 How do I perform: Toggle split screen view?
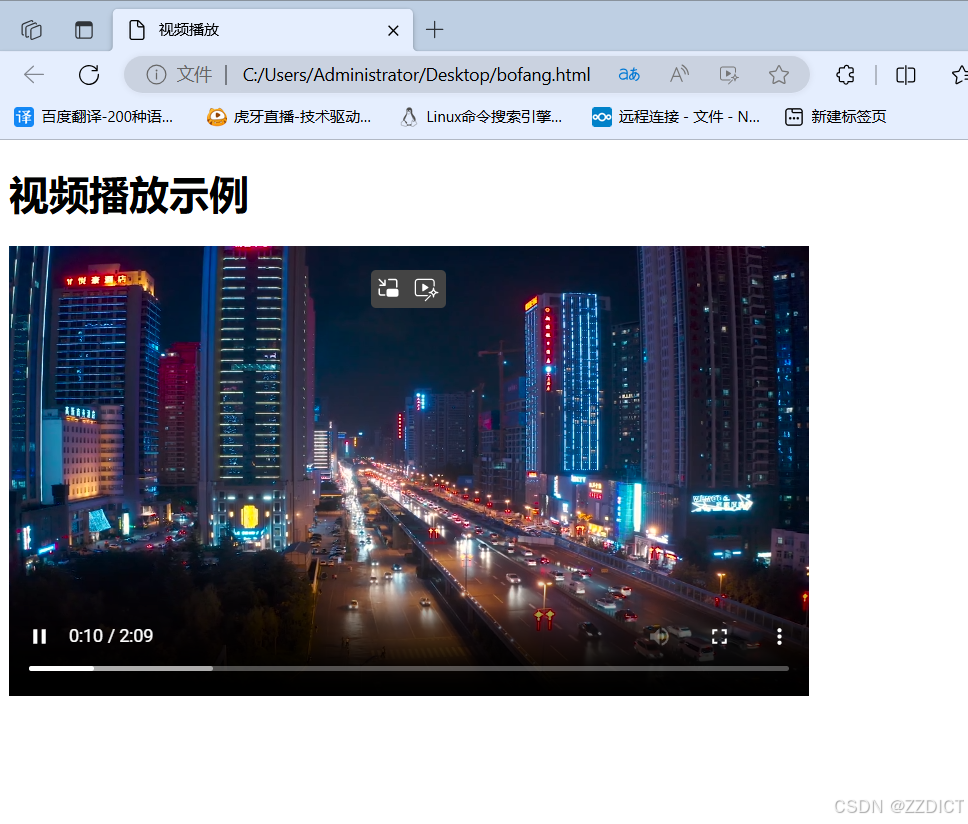point(906,75)
